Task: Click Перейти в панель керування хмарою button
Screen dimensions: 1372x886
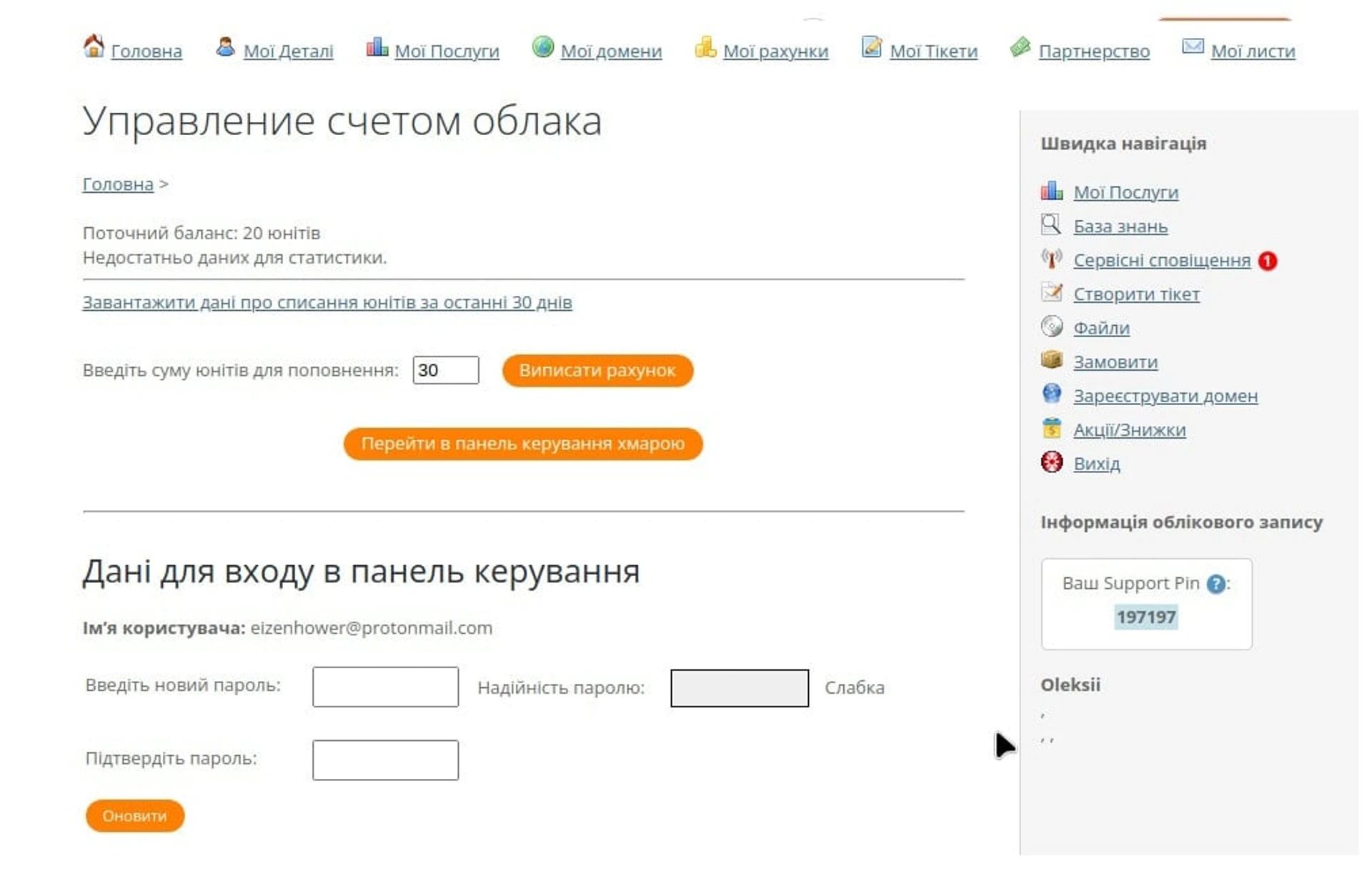Action: pyautogui.click(x=523, y=444)
